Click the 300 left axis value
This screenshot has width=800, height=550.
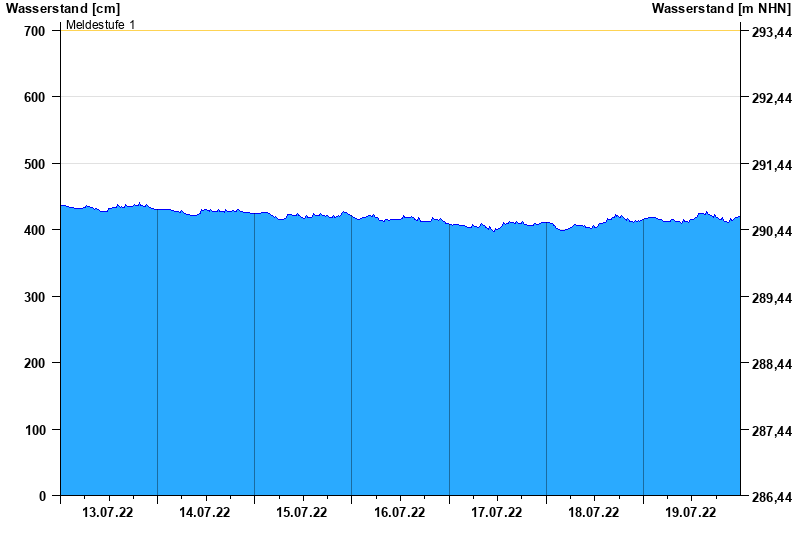pyautogui.click(x=35, y=297)
